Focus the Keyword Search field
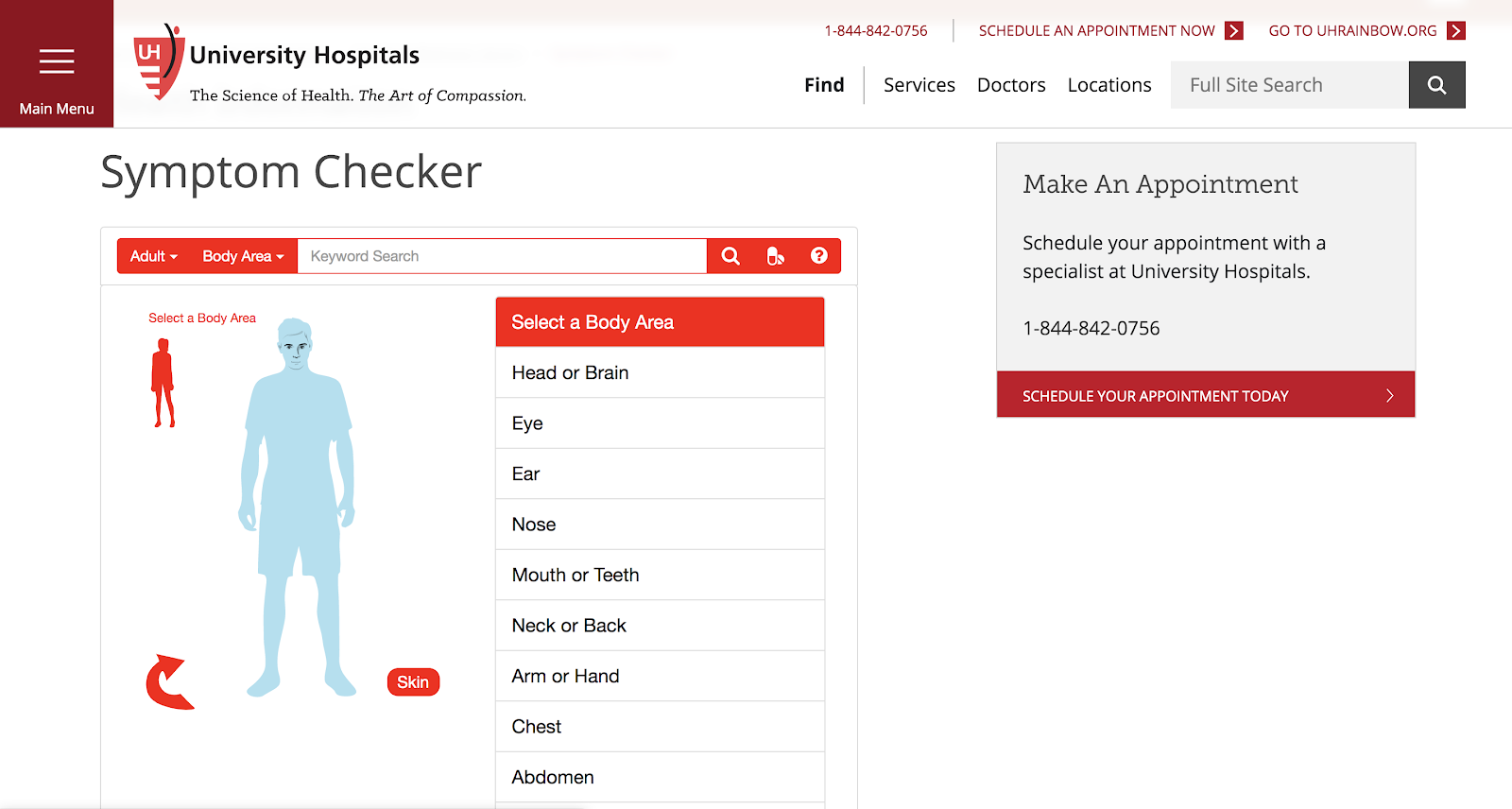The image size is (1512, 809). [x=502, y=256]
